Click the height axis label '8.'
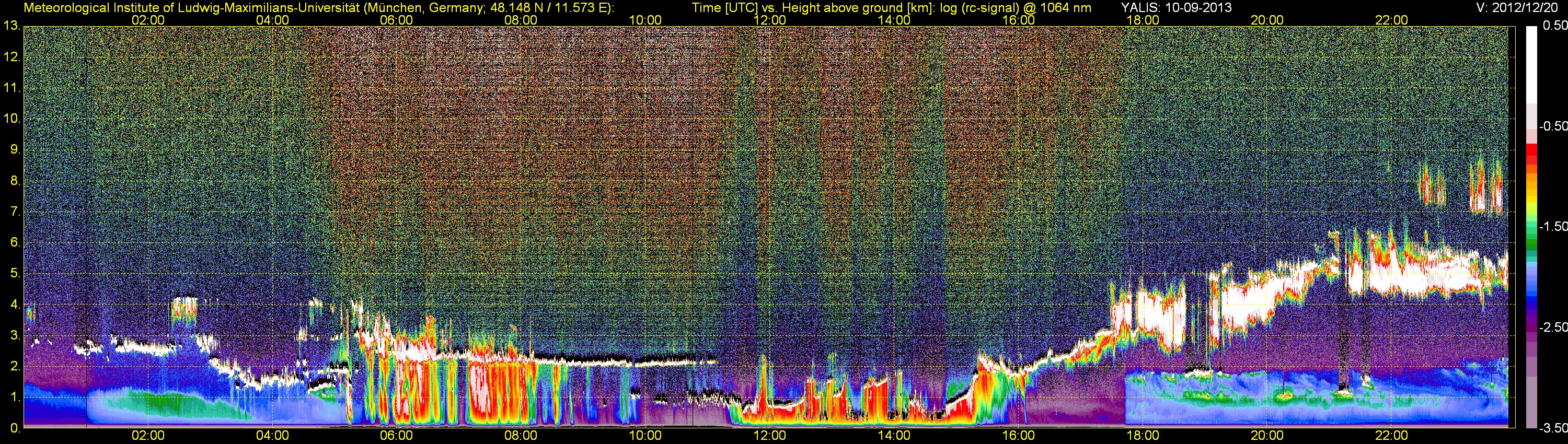The height and width of the screenshot is (444, 1568). point(15,181)
